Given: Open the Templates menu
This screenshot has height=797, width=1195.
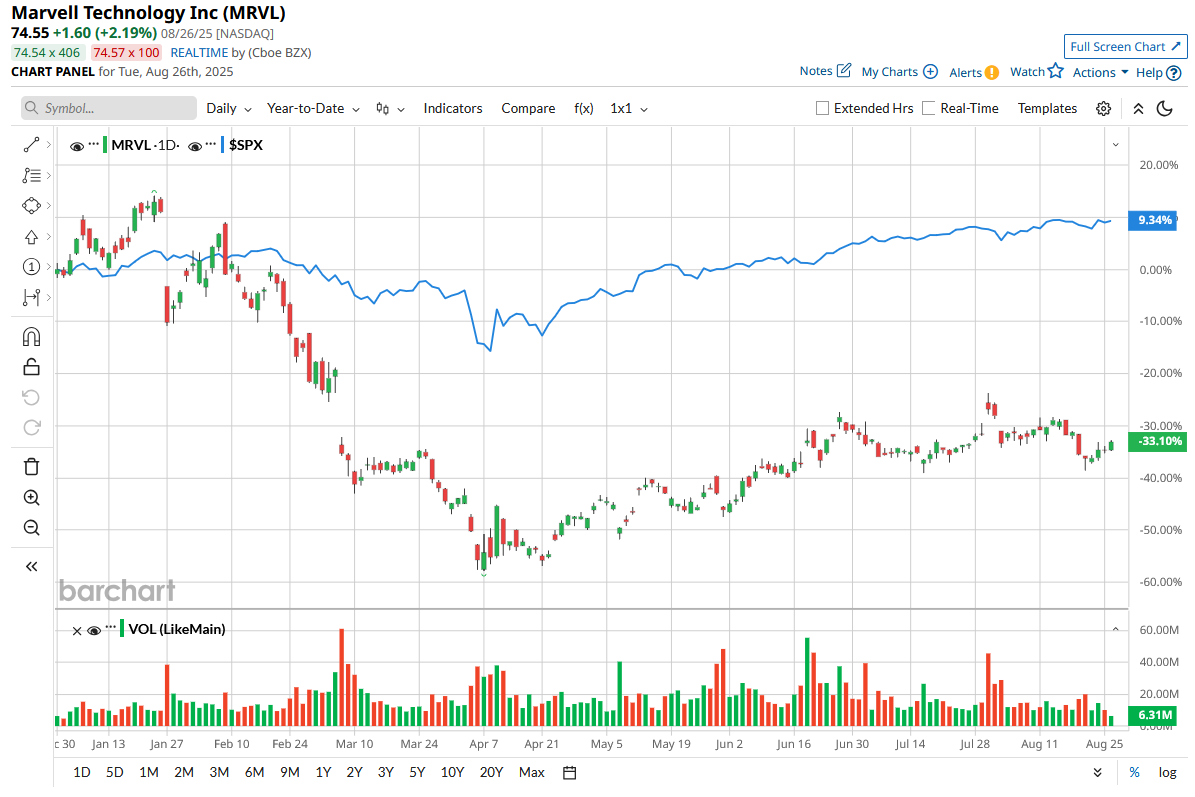Looking at the screenshot, I should point(1047,108).
